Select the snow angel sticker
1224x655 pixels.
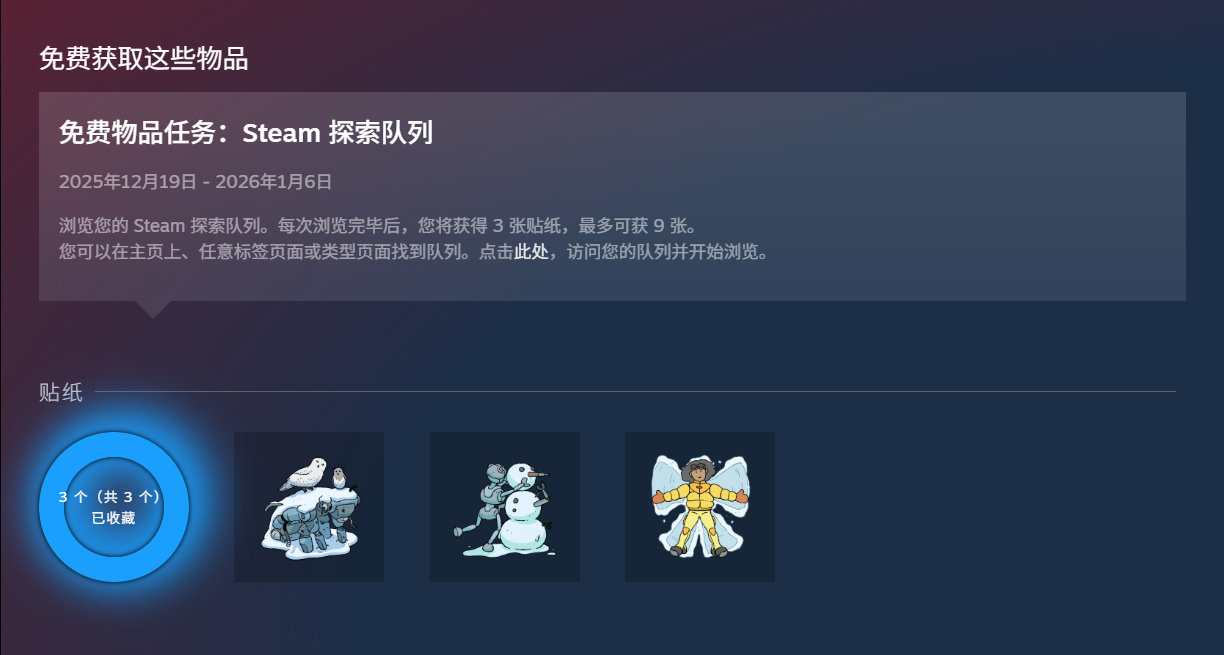[x=700, y=507]
